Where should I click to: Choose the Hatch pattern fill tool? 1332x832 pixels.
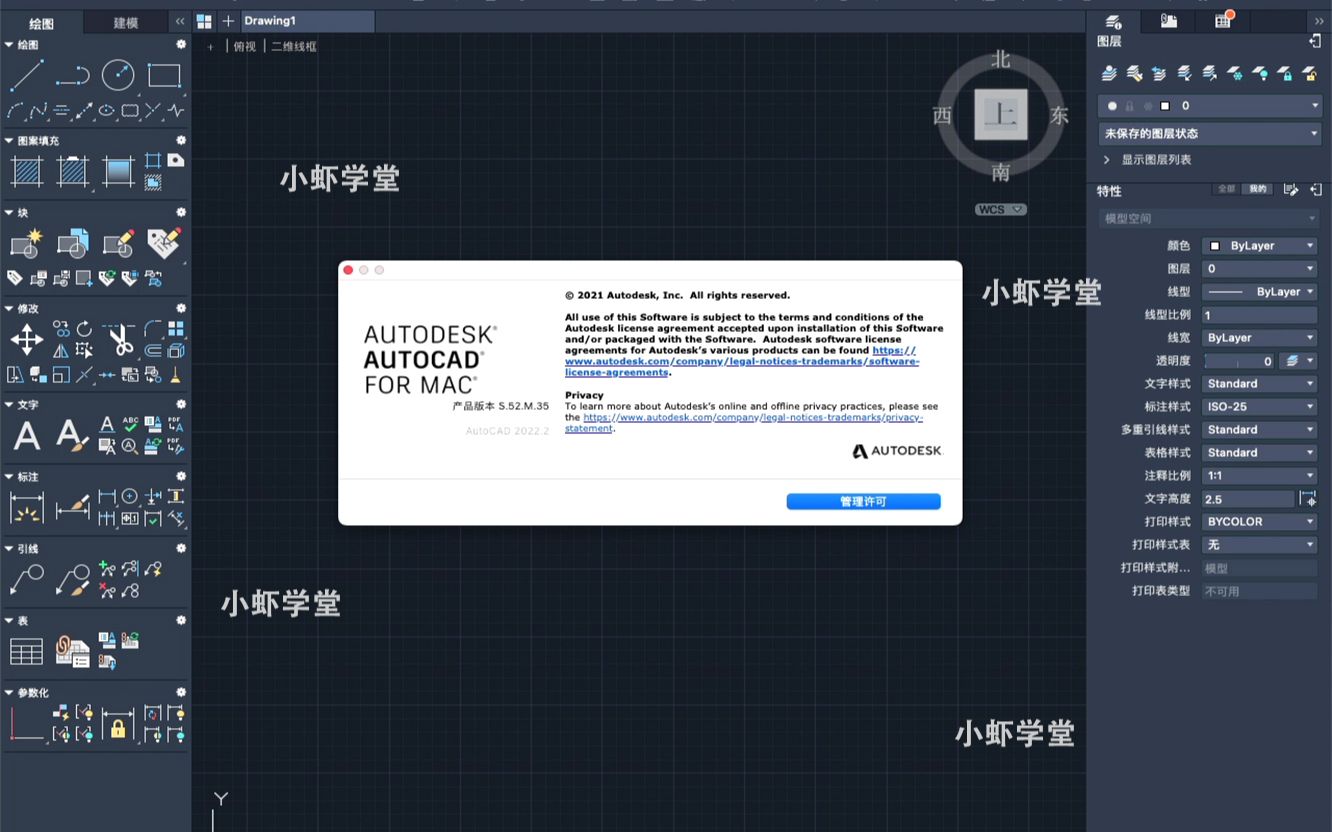[26, 172]
